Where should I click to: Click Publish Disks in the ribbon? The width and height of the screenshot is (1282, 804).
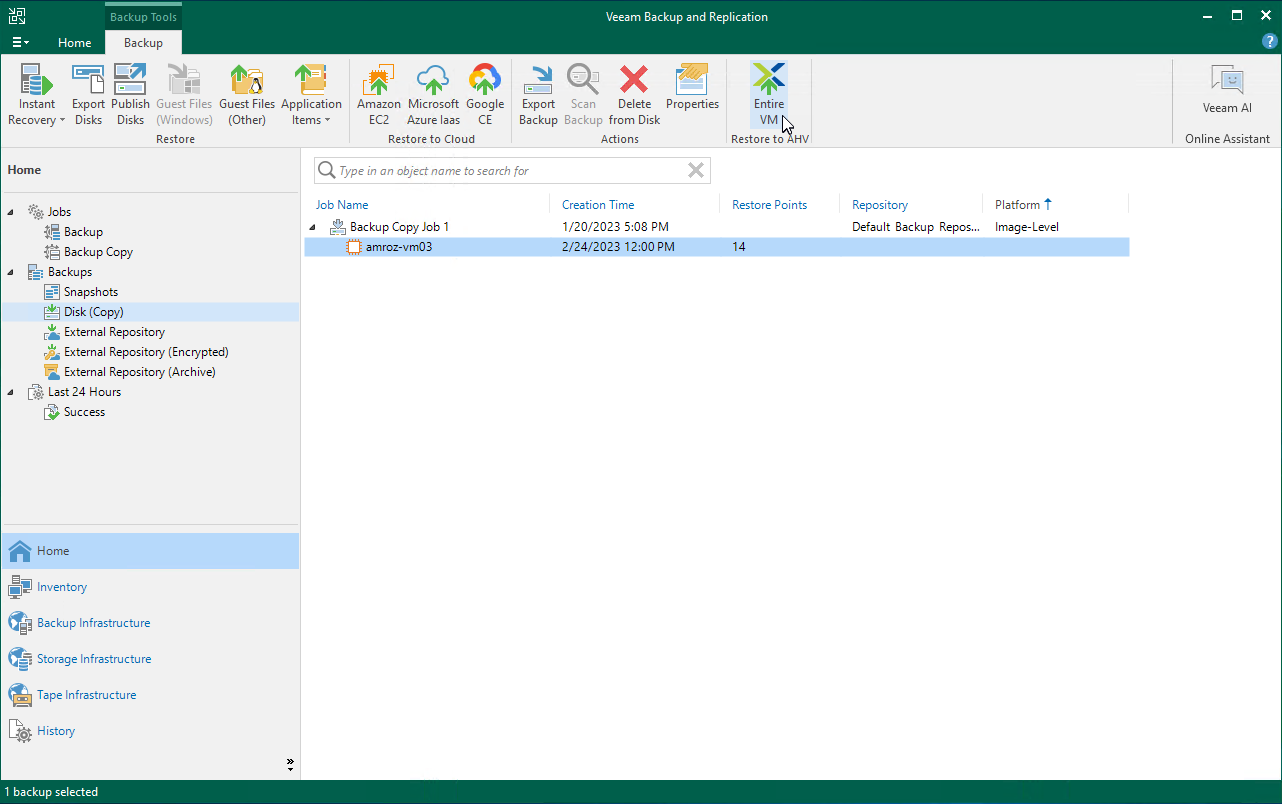(x=130, y=95)
